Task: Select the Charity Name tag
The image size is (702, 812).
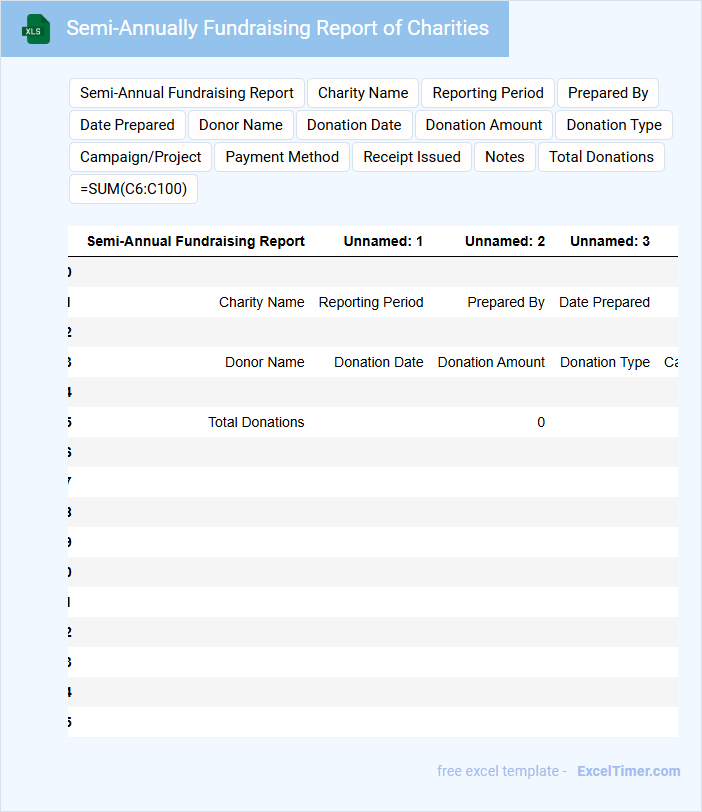Action: (x=363, y=93)
